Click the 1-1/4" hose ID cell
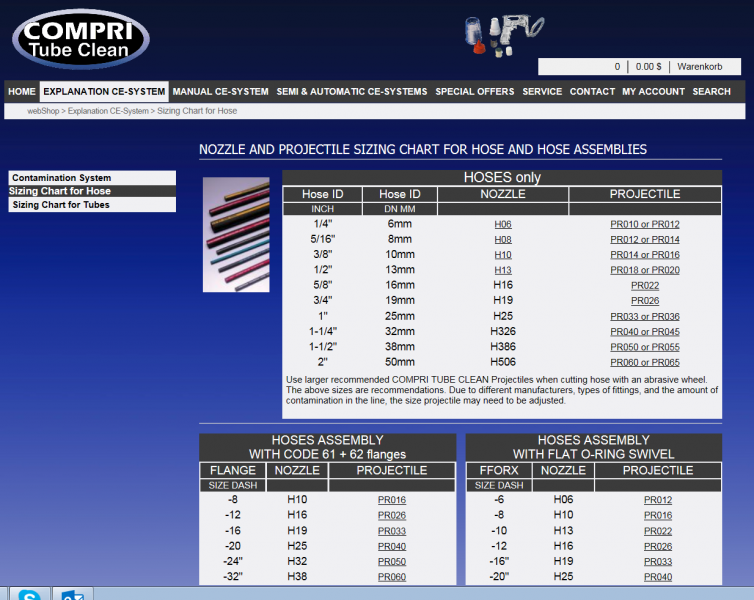 point(323,331)
